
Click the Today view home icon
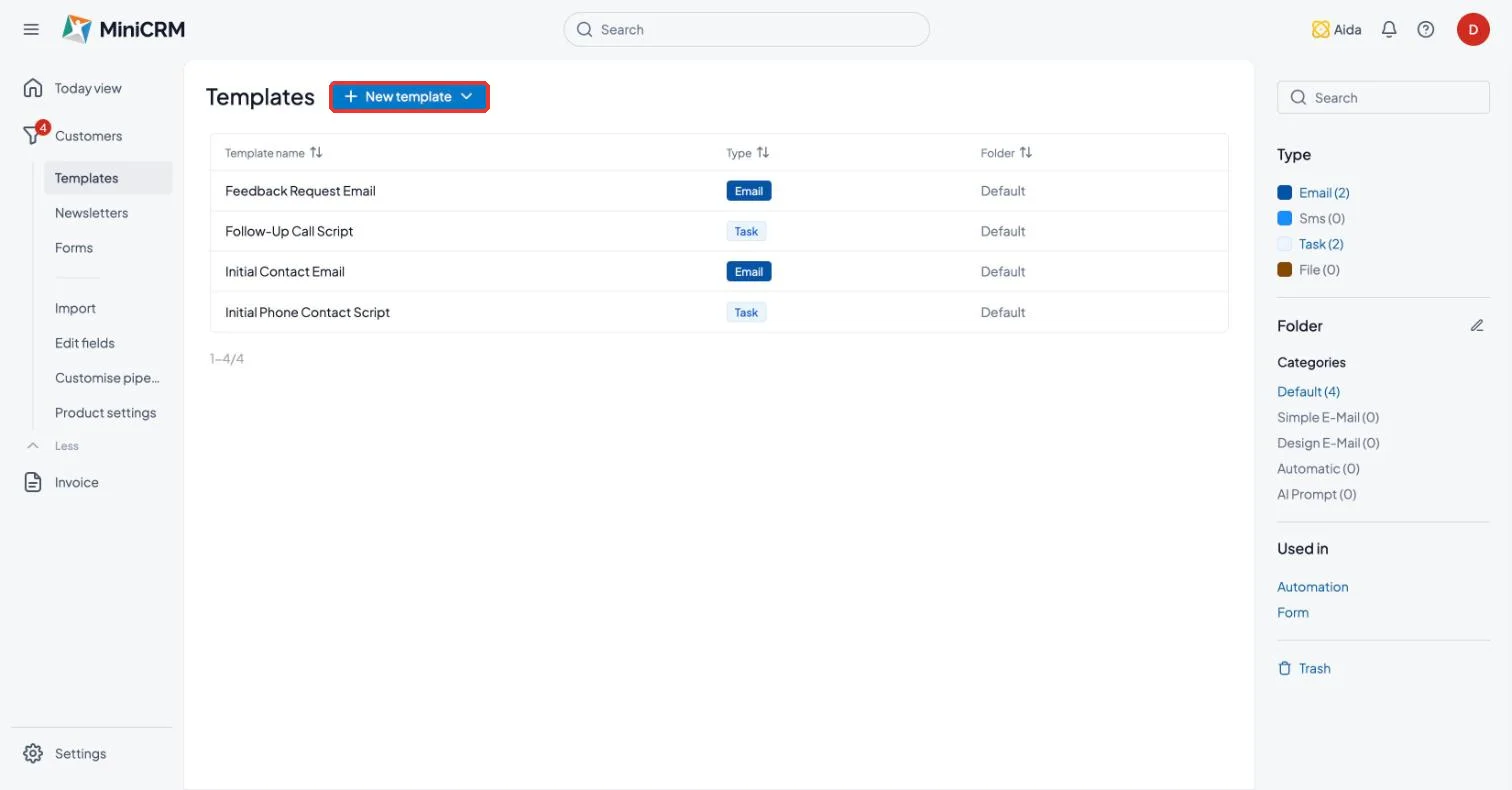33,88
